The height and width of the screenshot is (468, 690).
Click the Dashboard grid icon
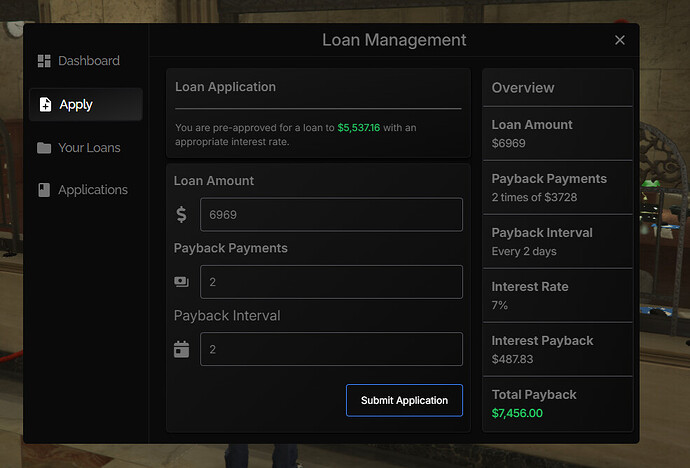coord(44,61)
